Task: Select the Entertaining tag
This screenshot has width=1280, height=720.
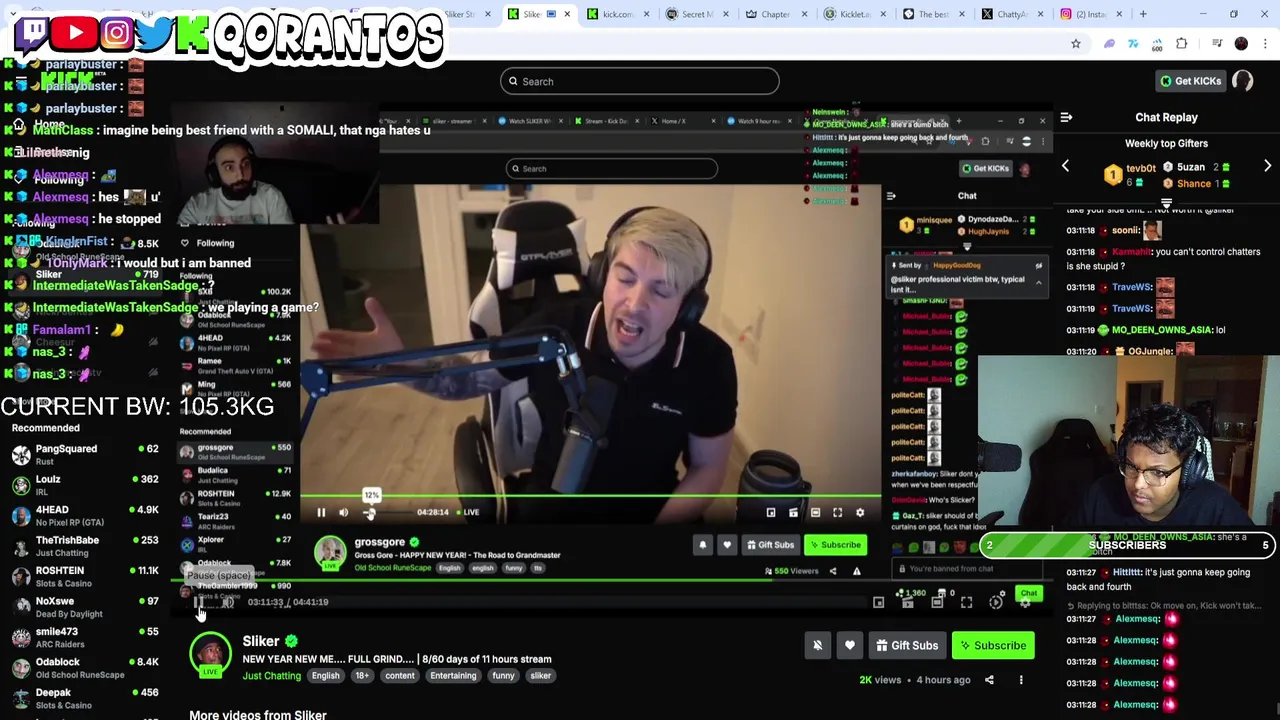Action: click(453, 676)
